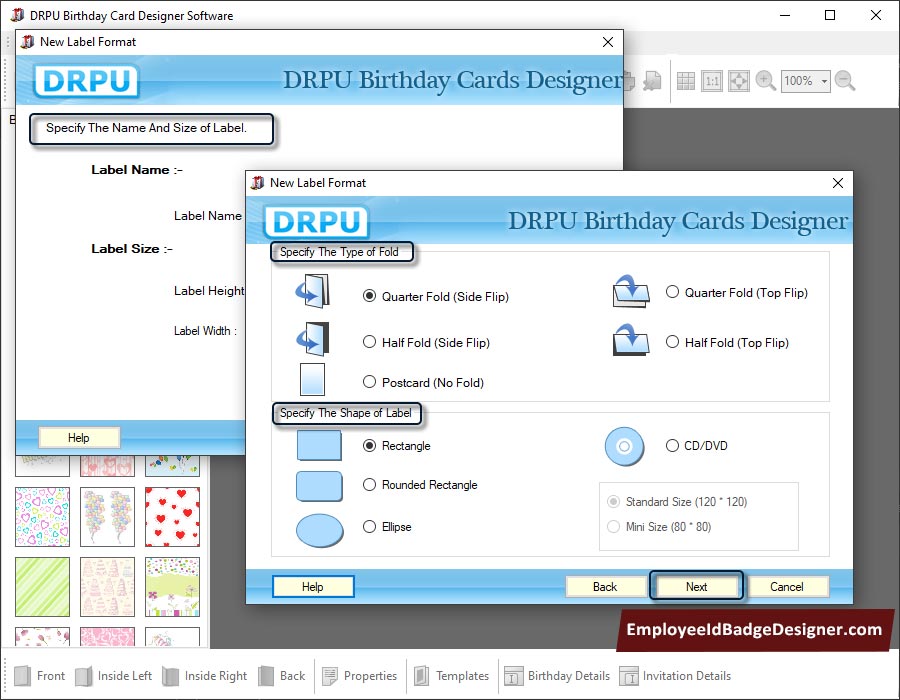Click the stamp toolbar icon behind dialog

(652, 81)
